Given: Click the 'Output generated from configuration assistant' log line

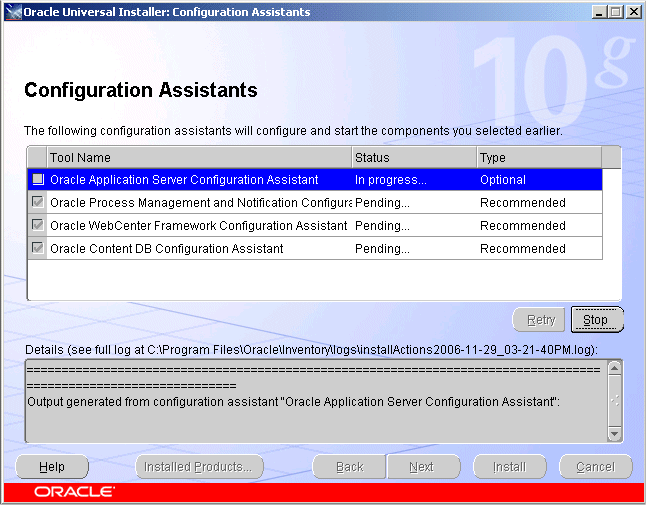Looking at the screenshot, I should pyautogui.click(x=293, y=402).
